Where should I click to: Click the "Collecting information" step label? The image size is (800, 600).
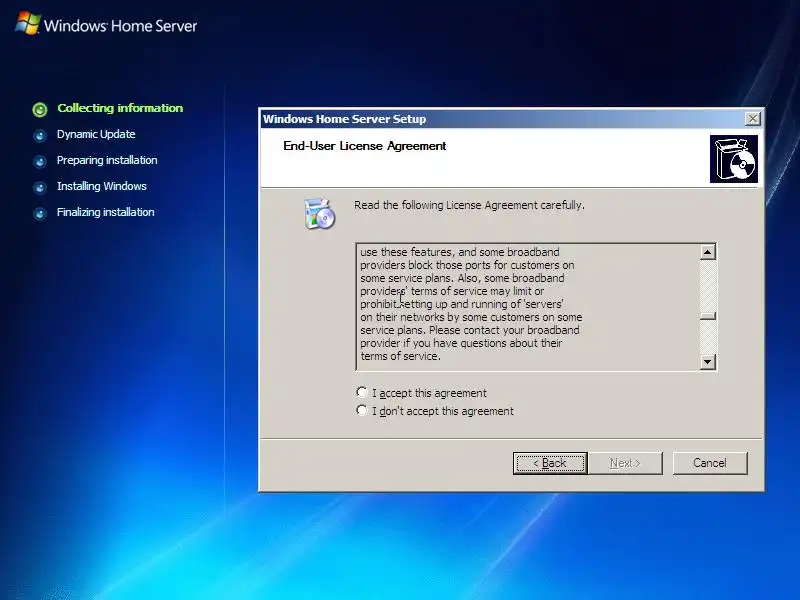click(x=120, y=108)
